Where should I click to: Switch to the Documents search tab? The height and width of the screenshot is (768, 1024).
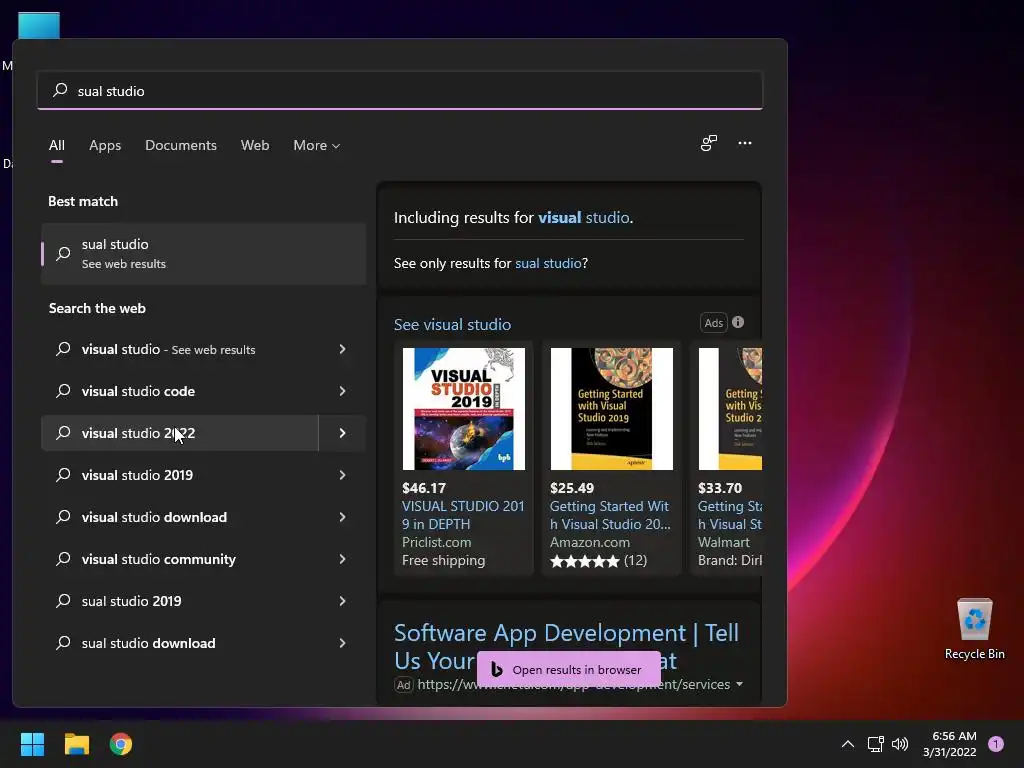[x=181, y=145]
